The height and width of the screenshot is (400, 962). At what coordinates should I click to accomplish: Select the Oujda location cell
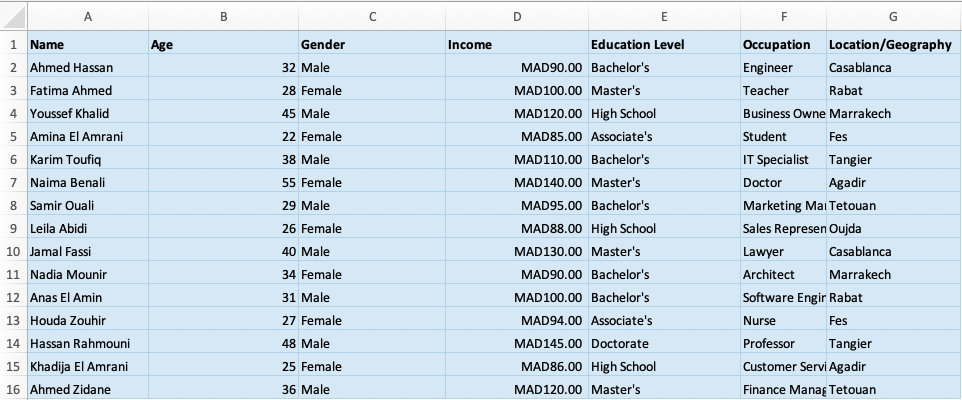pos(894,228)
